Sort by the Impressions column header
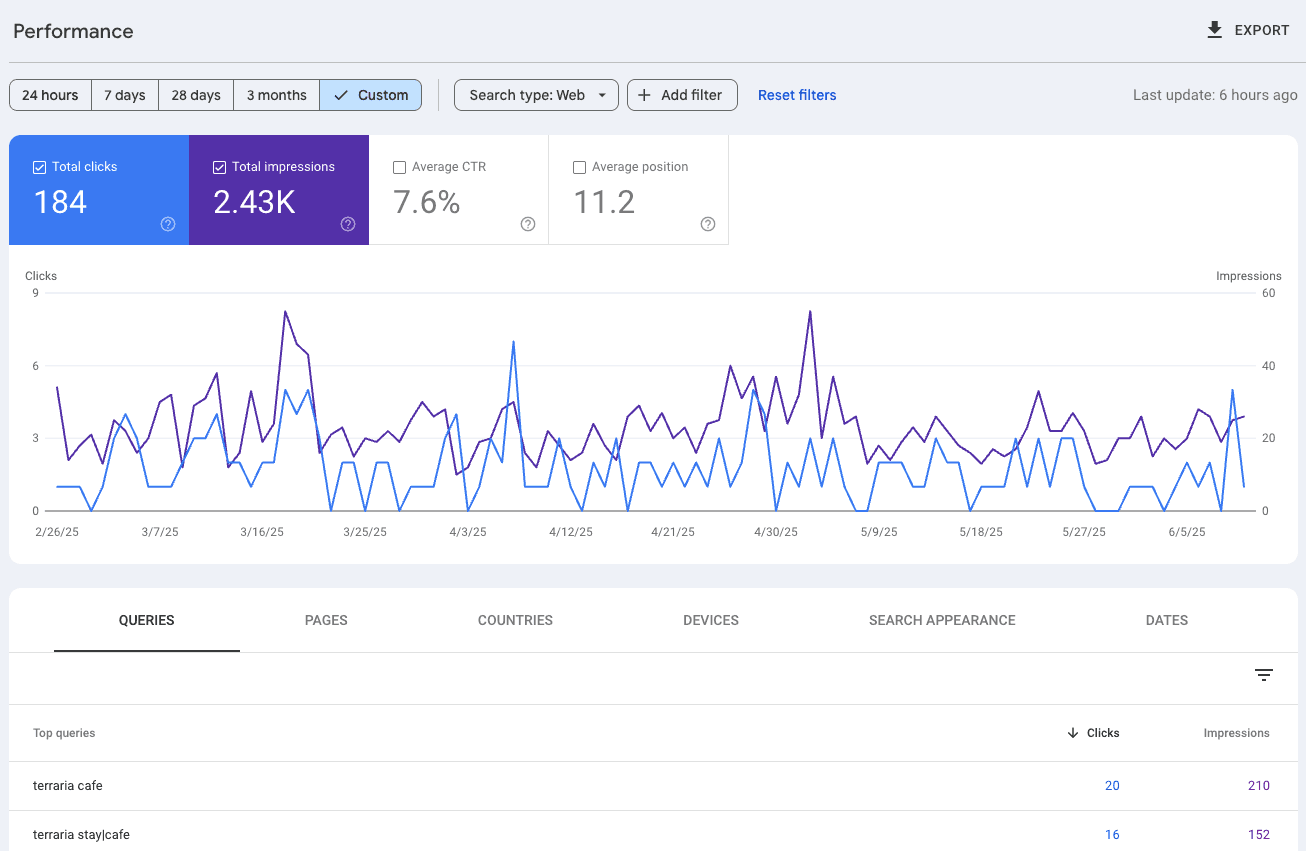 click(1236, 733)
